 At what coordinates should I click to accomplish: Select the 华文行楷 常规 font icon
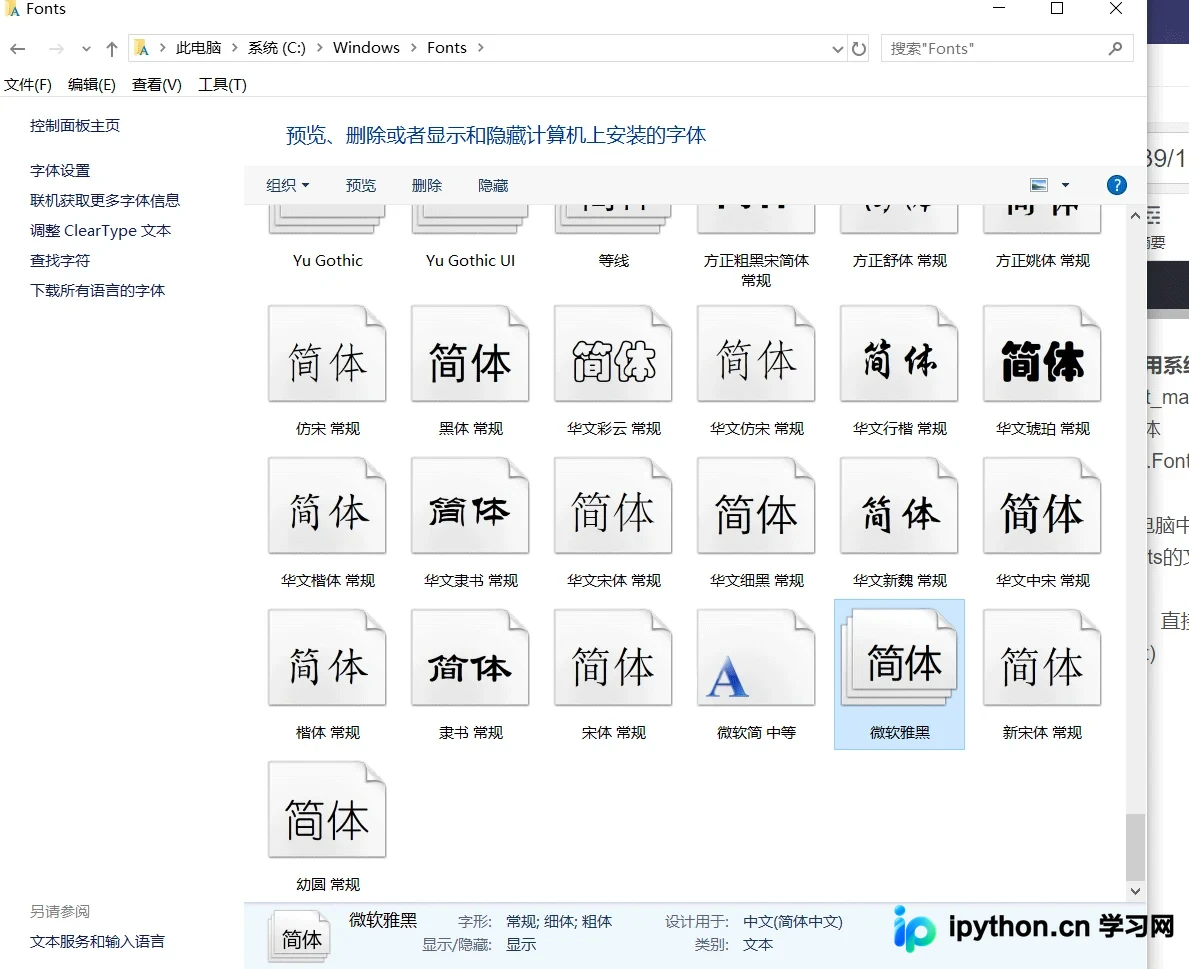click(x=899, y=353)
